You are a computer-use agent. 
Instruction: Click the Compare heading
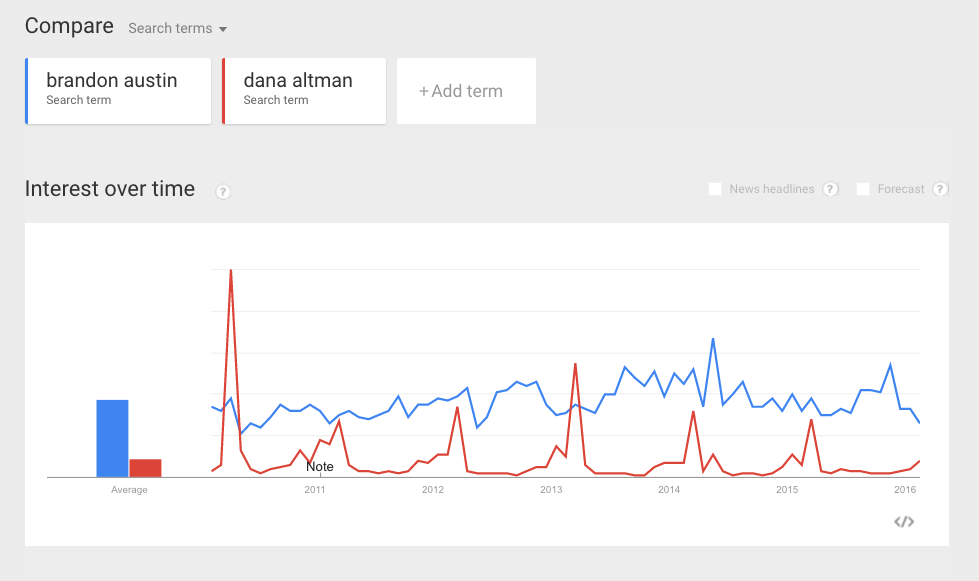[69, 26]
